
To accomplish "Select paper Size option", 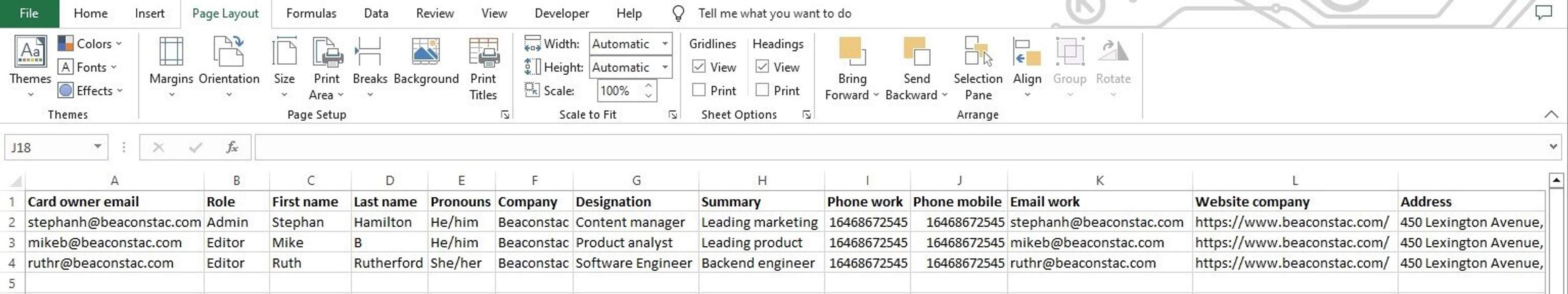I will pos(284,67).
